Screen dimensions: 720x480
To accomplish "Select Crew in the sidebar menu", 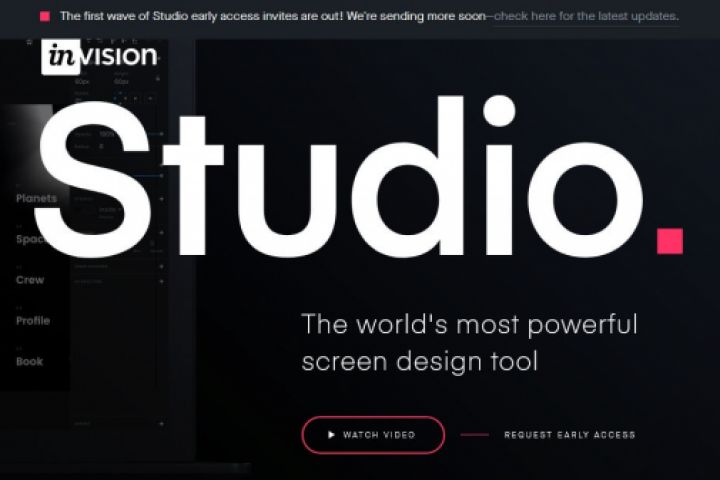I will tap(30, 280).
